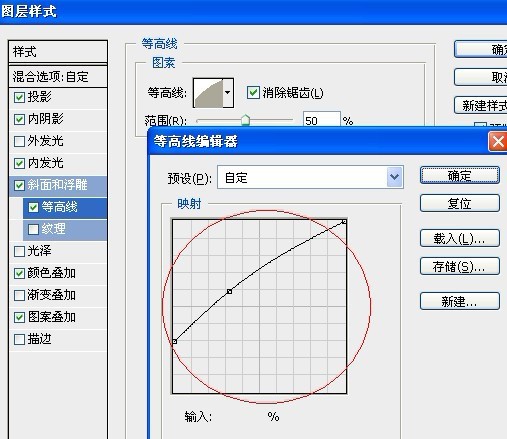
Task: Click the 范围 range slider handle
Action: pos(245,120)
